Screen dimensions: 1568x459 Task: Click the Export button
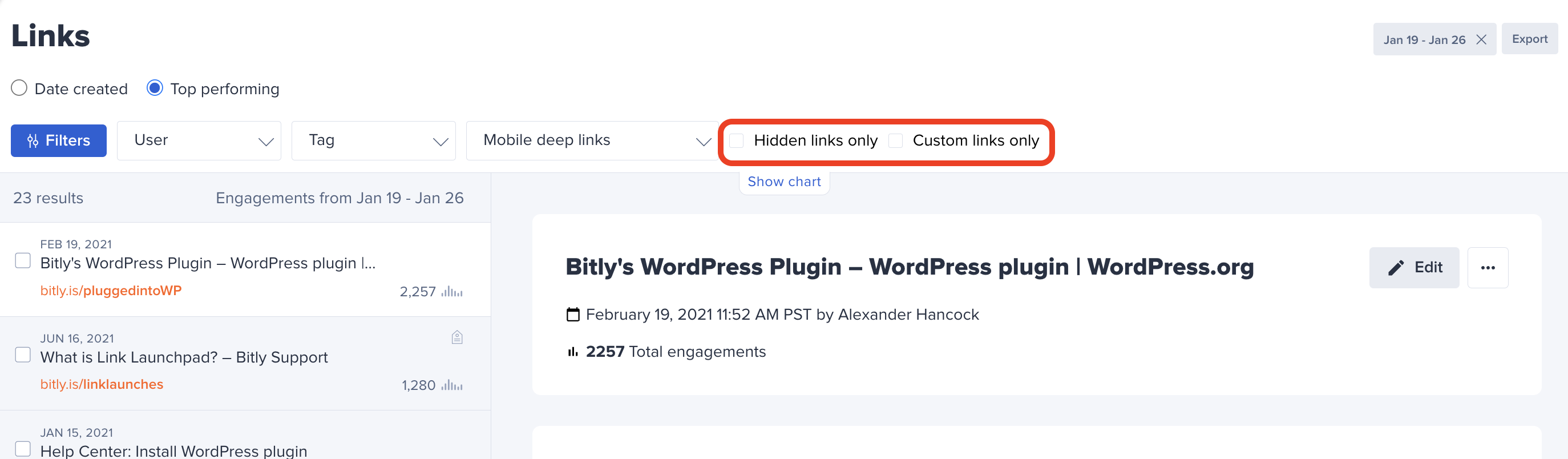(x=1530, y=39)
